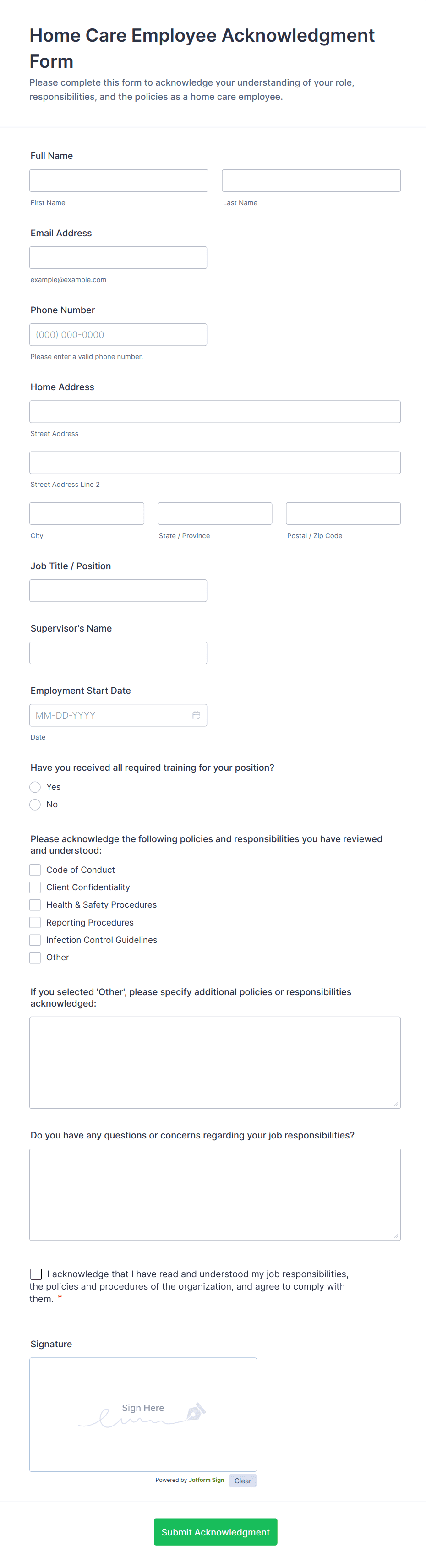The height and width of the screenshot is (1568, 426).
Task: Check the final acknowledgment agreement box
Action: 36,1274
